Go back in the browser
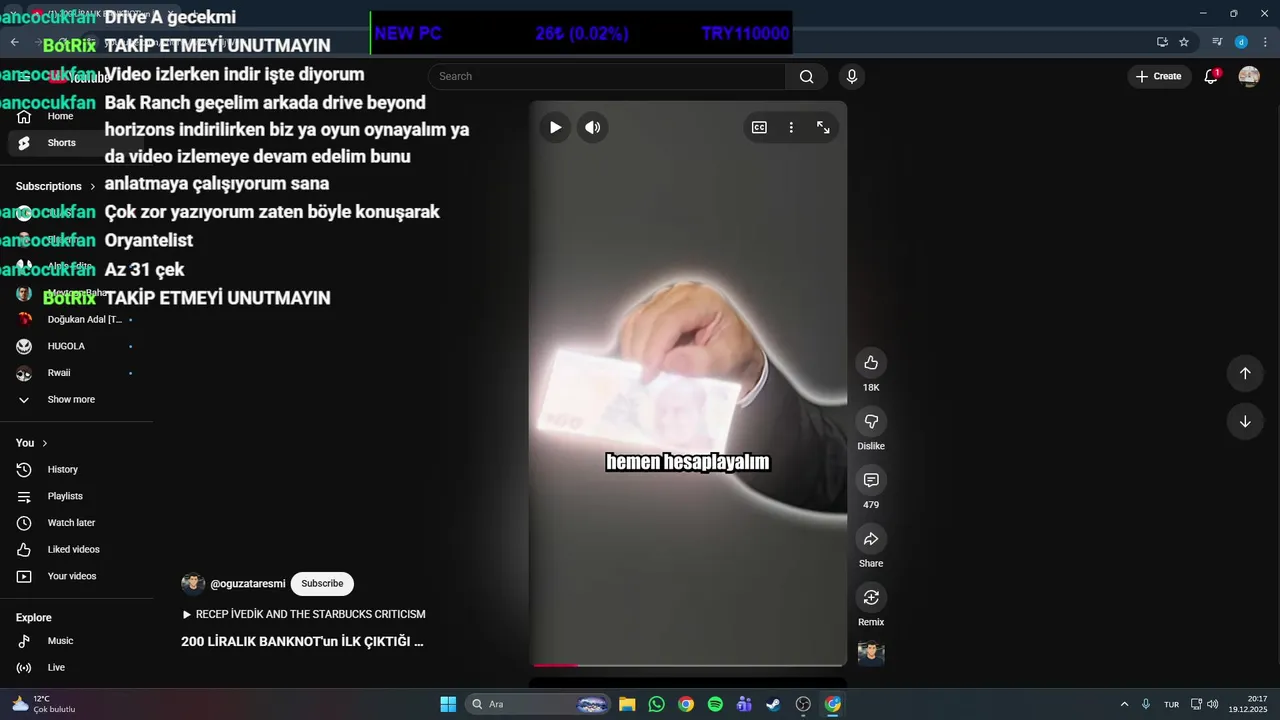This screenshot has width=1280, height=720. (14, 42)
